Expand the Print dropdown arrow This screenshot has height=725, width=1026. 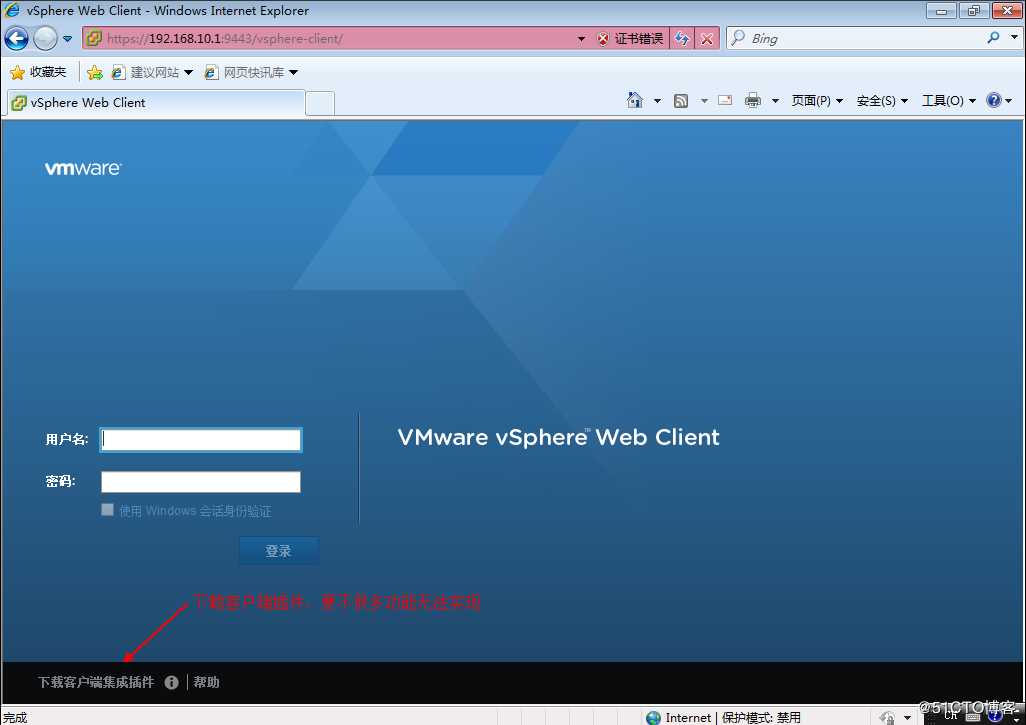775,101
